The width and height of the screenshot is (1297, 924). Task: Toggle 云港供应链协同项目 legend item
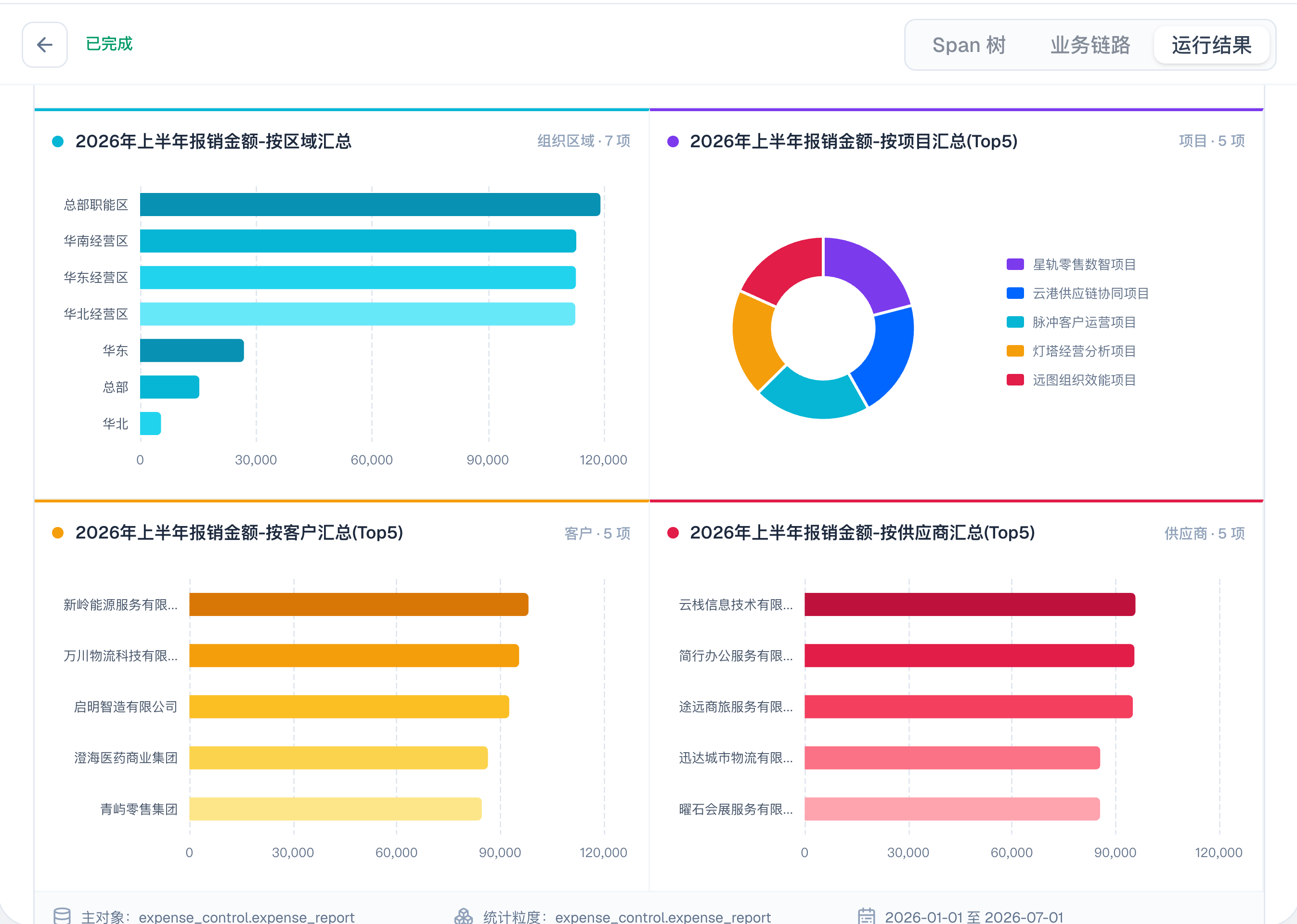[x=1077, y=294]
